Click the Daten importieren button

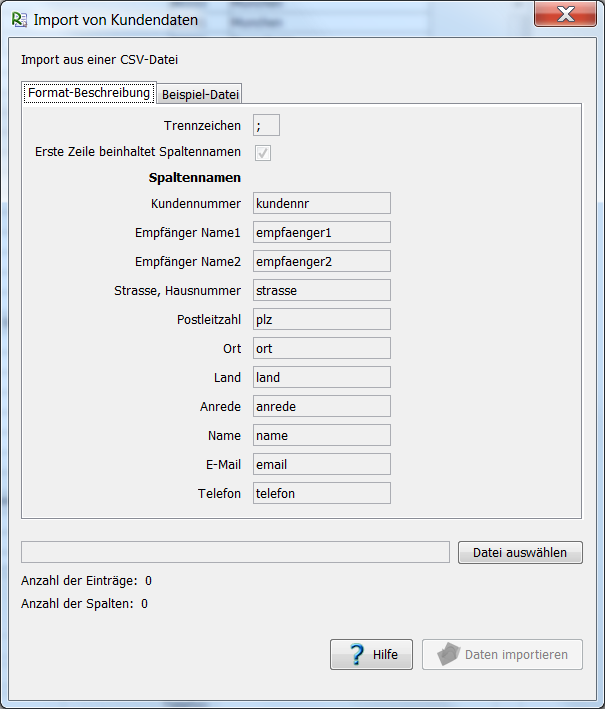502,655
